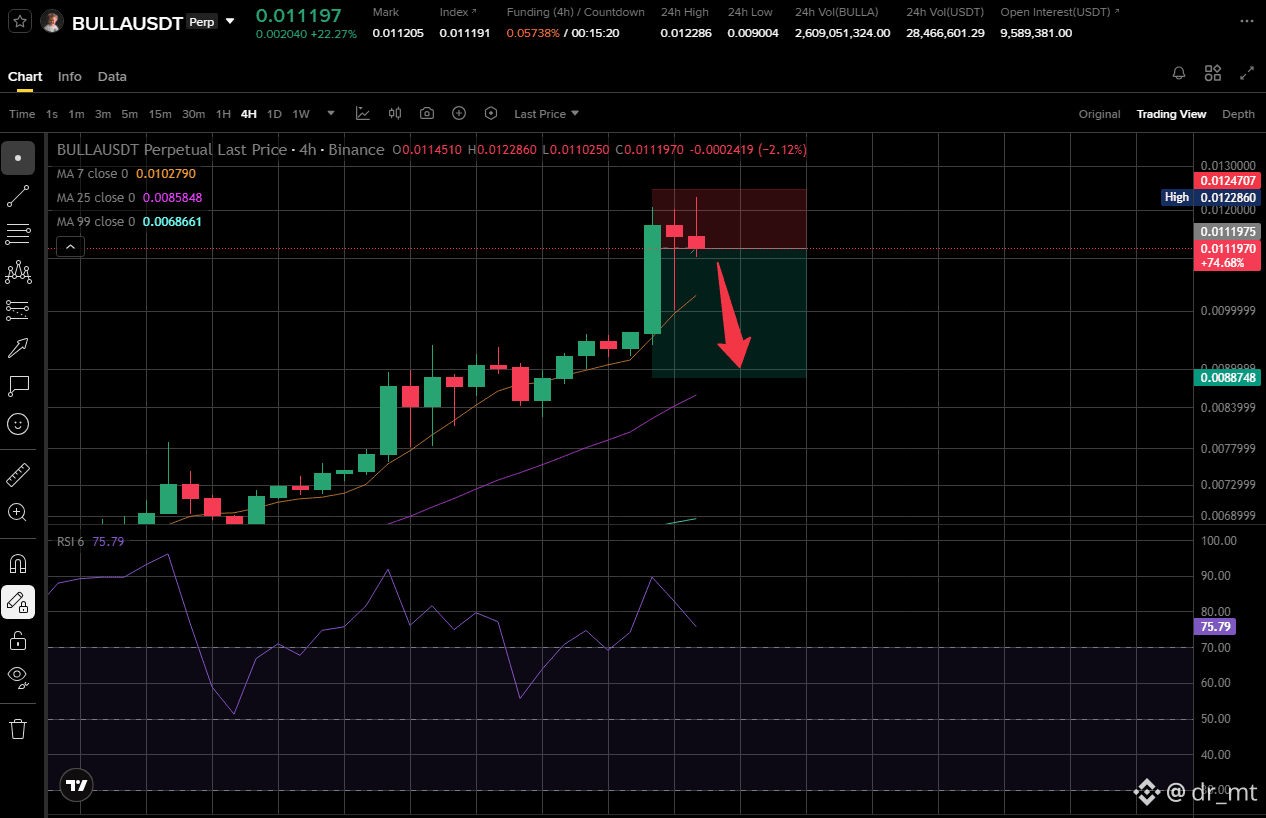Screen dimensions: 1266x818
Task: Click the 75.79 RSI value label
Action: pyautogui.click(x=1214, y=627)
